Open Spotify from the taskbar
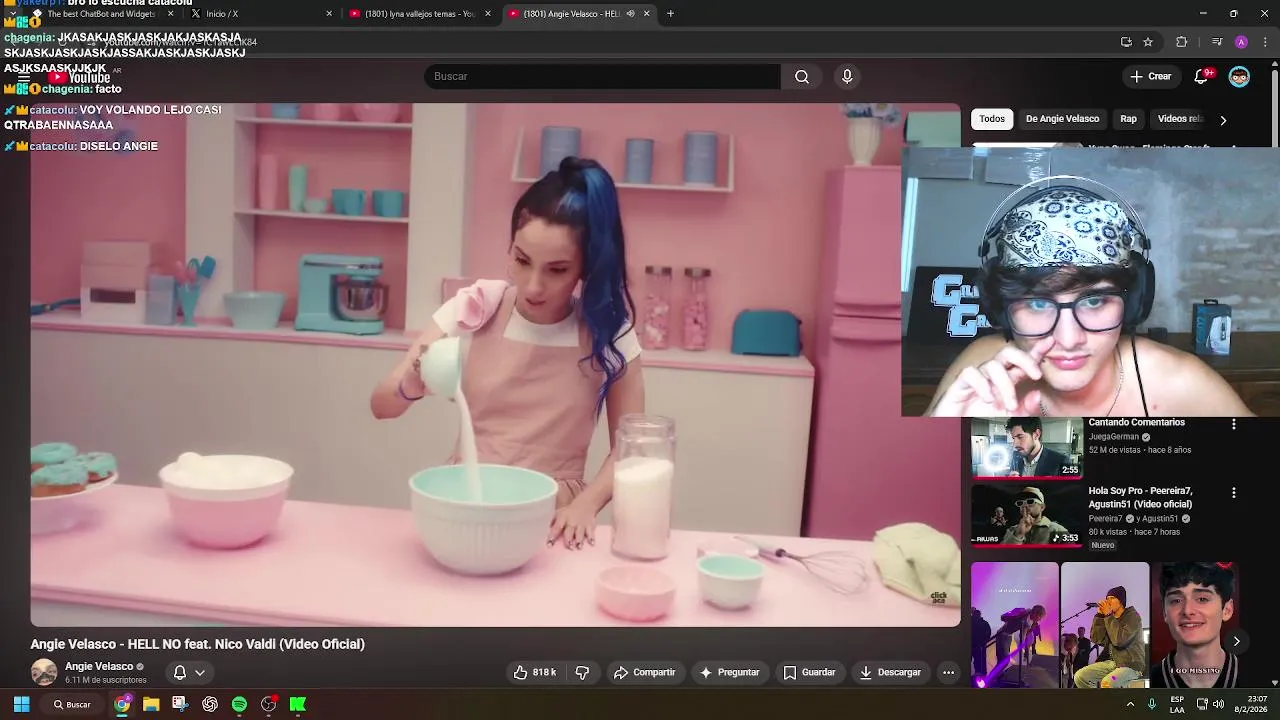This screenshot has width=1280, height=720. 239,704
